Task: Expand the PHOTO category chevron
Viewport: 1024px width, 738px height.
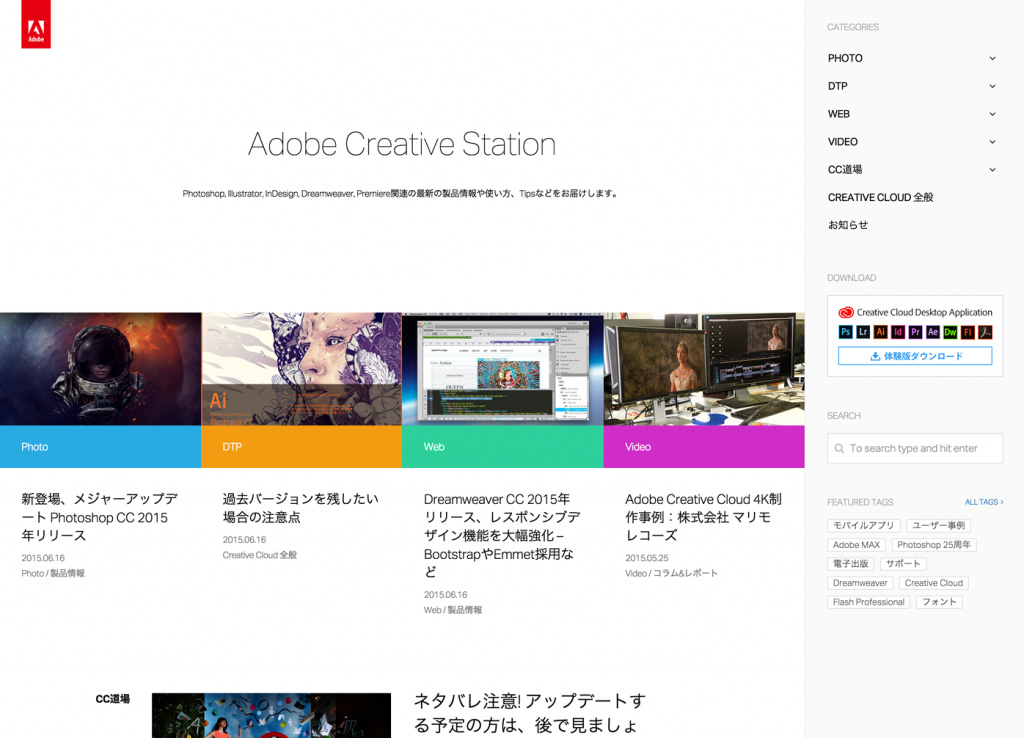Action: (992, 58)
